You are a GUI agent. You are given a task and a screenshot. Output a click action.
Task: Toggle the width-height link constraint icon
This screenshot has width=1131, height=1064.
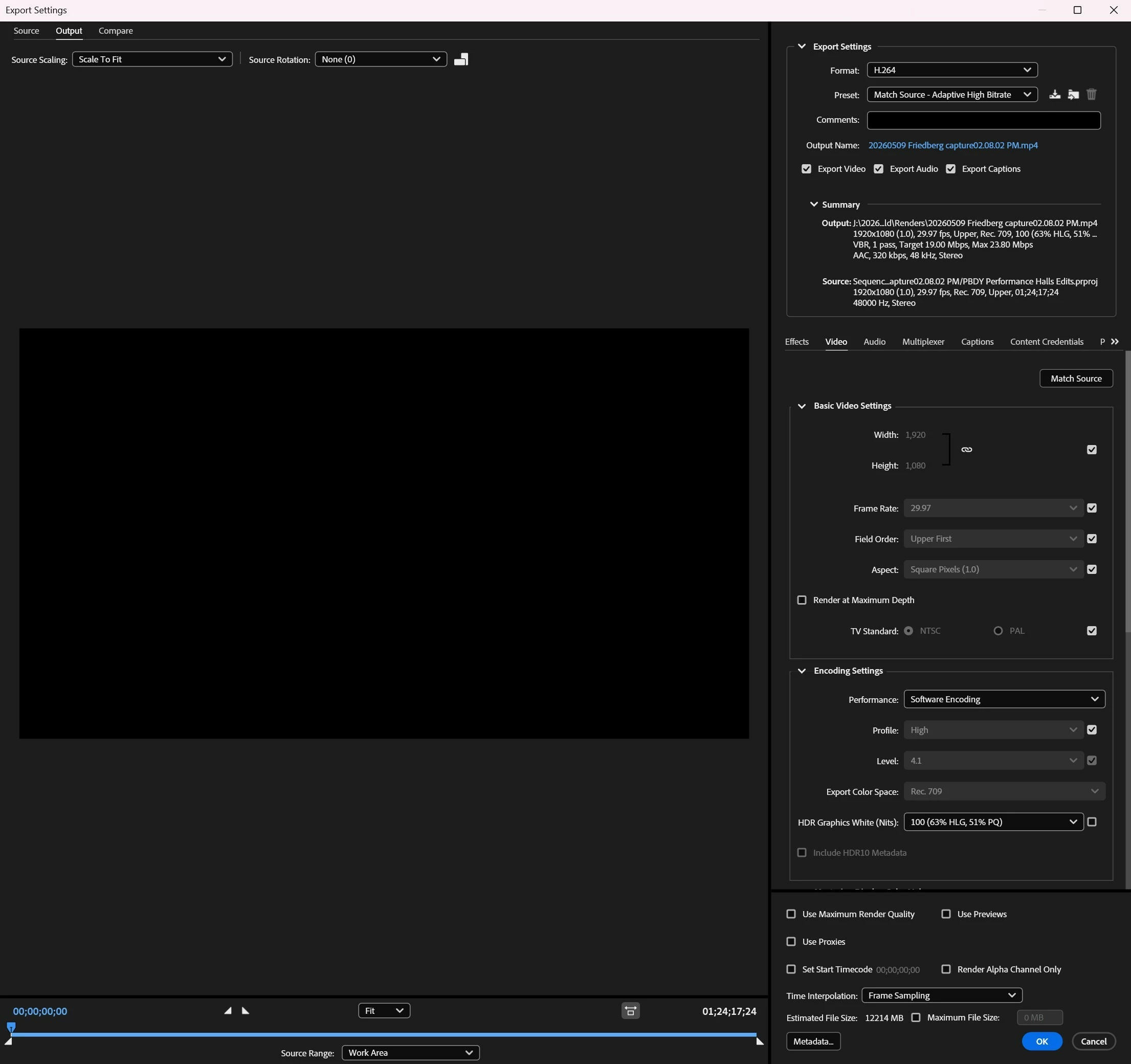point(967,450)
